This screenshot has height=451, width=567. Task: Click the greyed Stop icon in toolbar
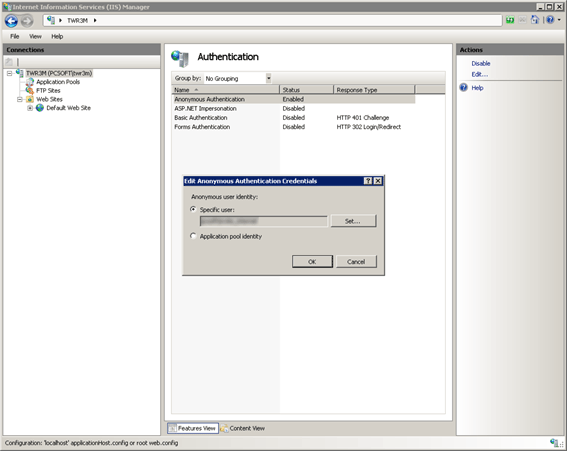(x=522, y=20)
